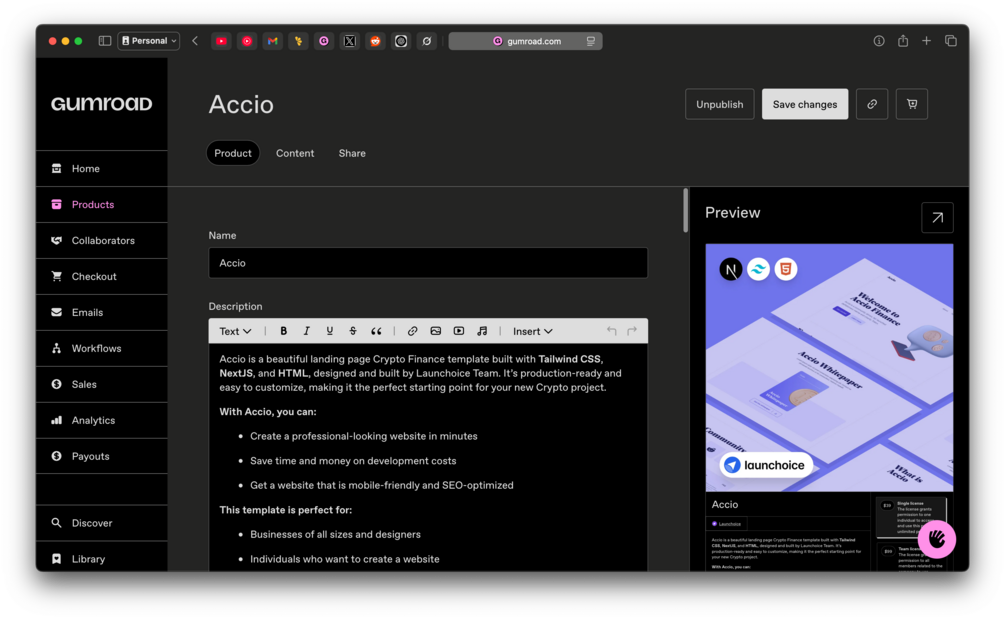Apply italic formatting in description editor

click(306, 331)
